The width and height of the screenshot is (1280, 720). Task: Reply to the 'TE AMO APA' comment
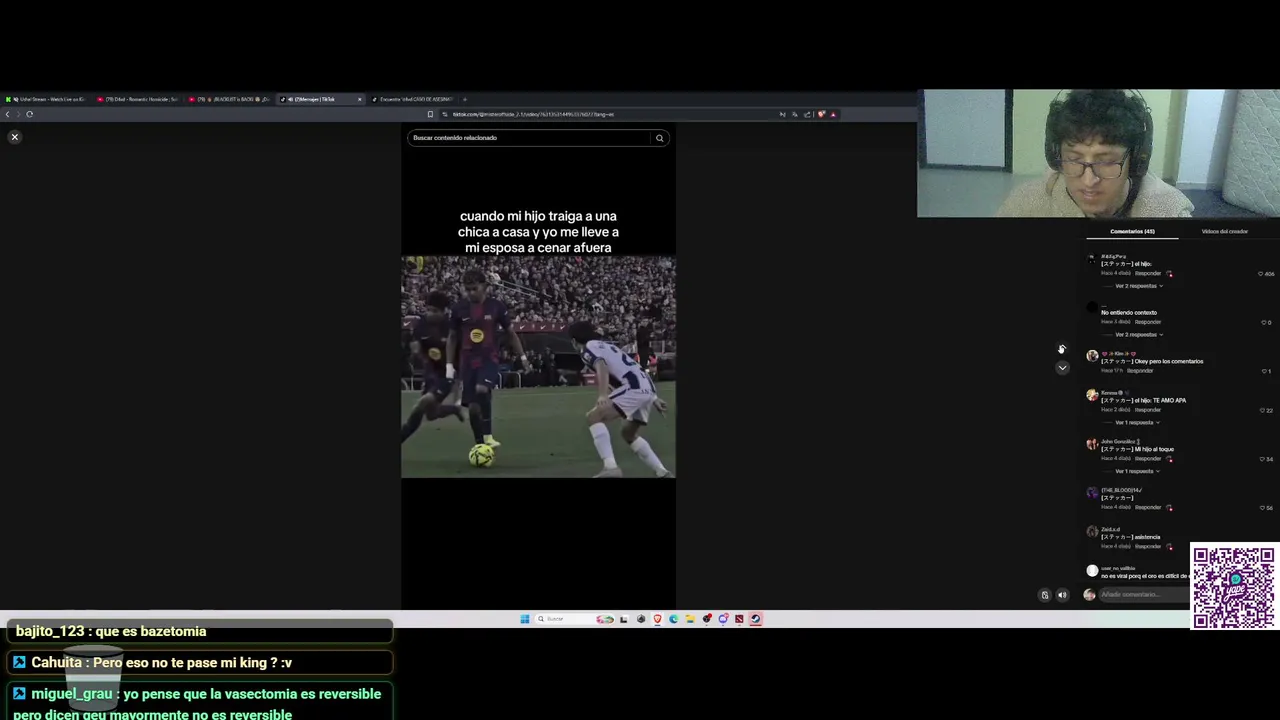[1148, 410]
